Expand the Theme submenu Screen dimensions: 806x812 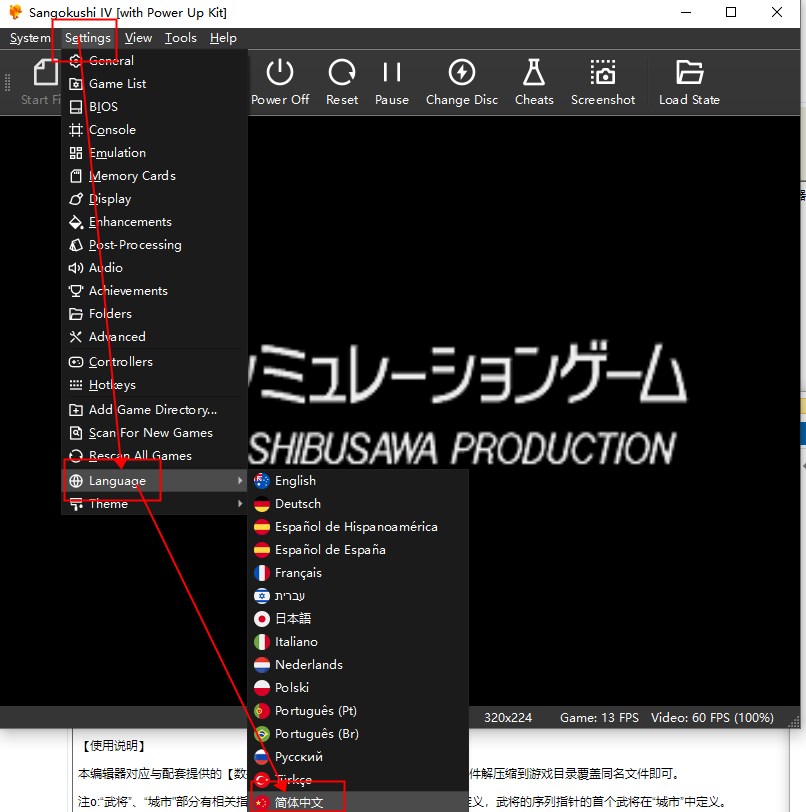(153, 503)
